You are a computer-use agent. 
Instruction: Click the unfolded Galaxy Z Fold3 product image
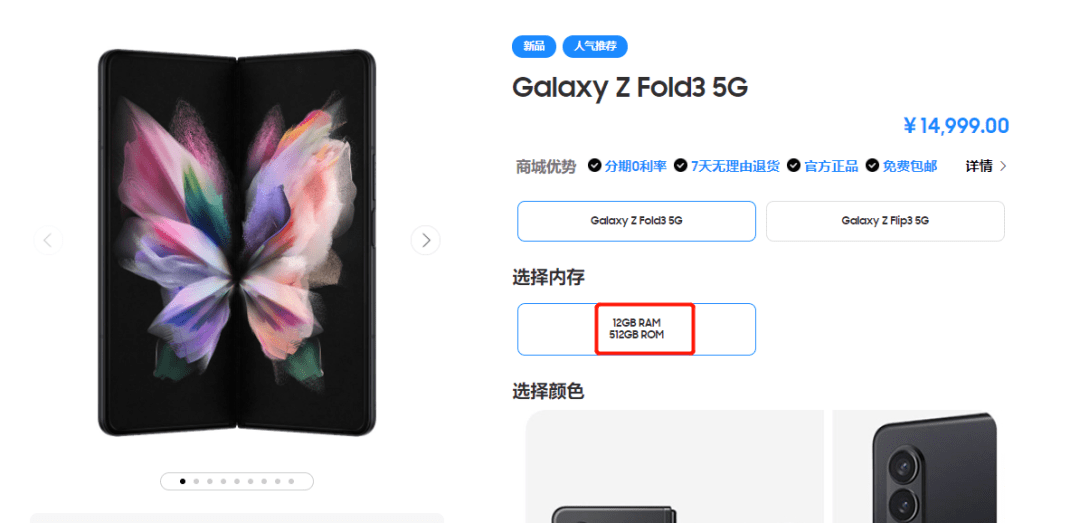[x=237, y=243]
